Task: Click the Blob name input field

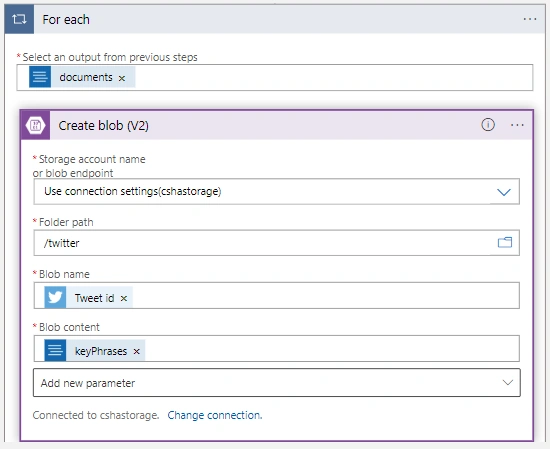Action: (x=276, y=295)
